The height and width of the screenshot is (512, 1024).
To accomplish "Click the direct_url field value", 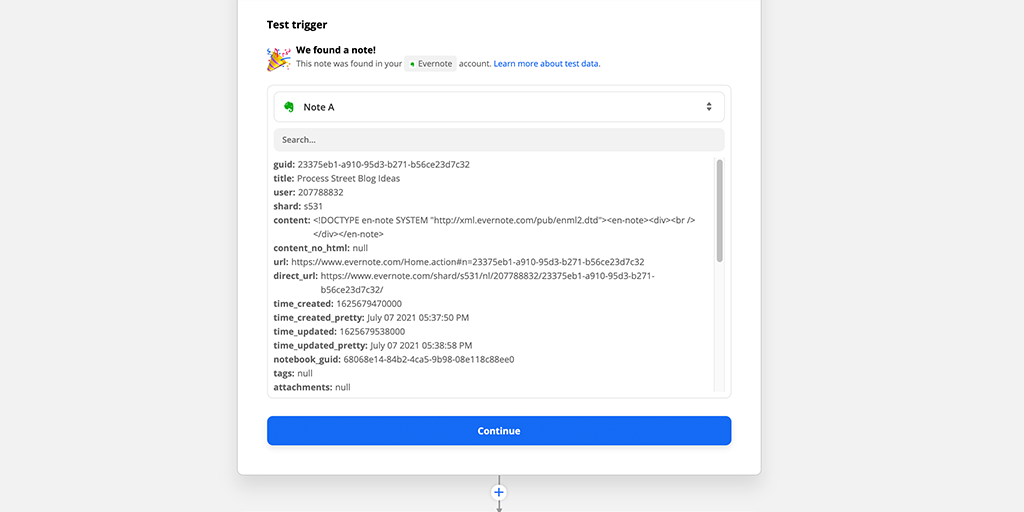I will point(487,283).
